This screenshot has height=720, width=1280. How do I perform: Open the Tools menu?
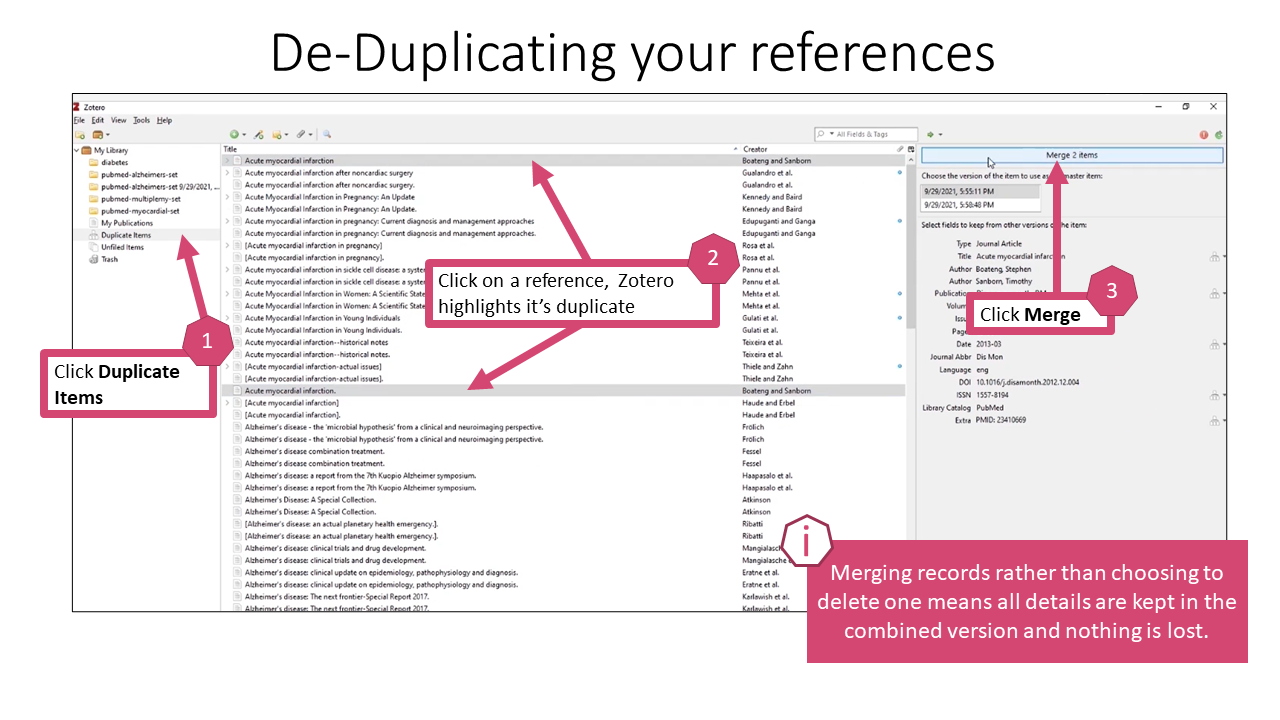[x=141, y=120]
